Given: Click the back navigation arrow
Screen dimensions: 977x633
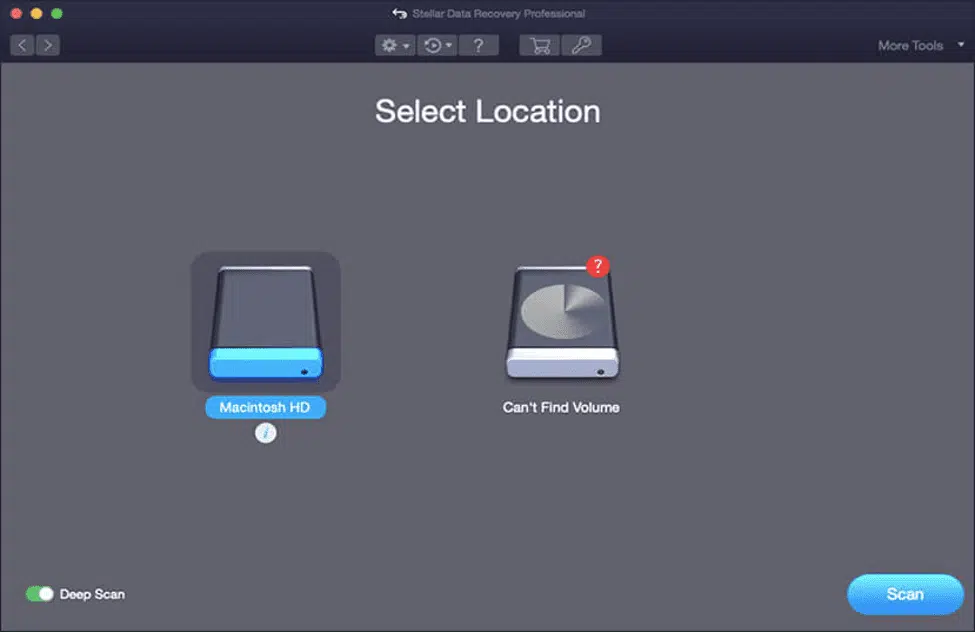Looking at the screenshot, I should click(x=22, y=45).
